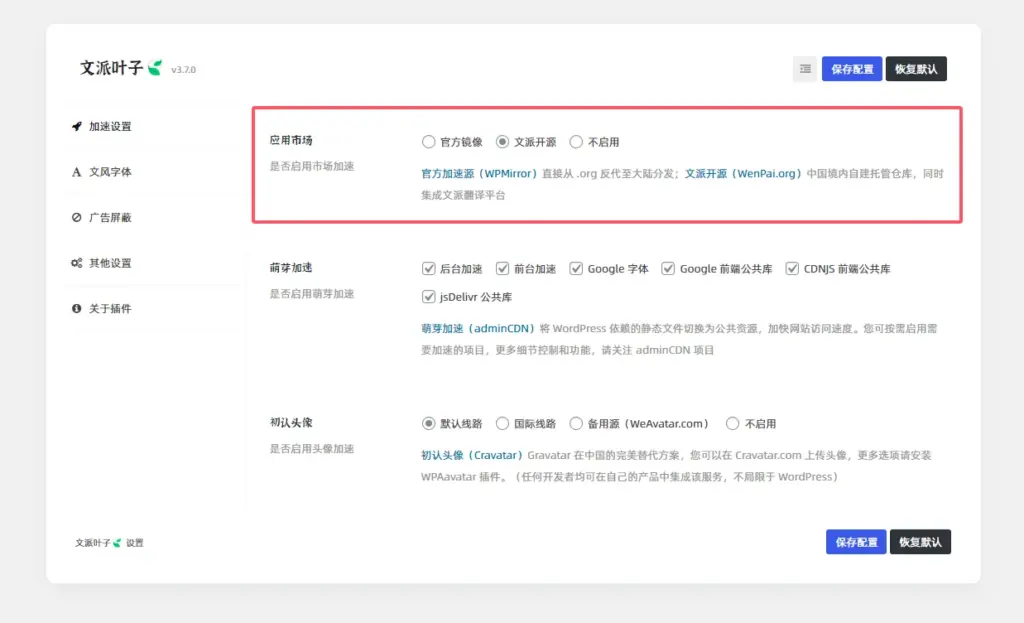Toggle the Google 字体 checkbox

[576, 269]
